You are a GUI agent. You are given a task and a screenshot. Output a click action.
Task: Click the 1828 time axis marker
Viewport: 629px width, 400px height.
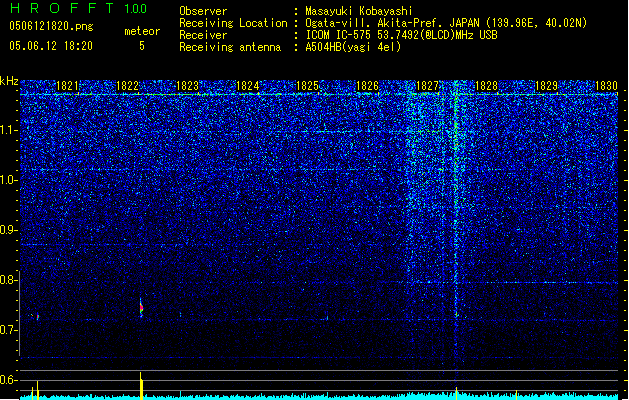pos(486,86)
